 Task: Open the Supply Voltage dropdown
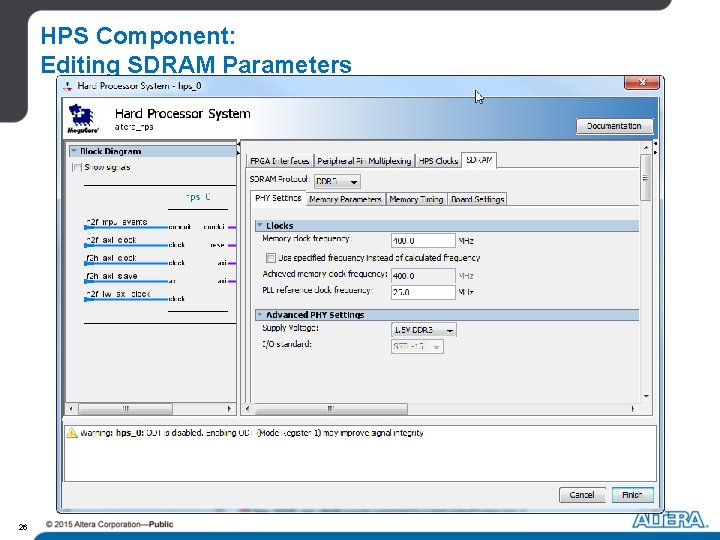click(x=424, y=330)
